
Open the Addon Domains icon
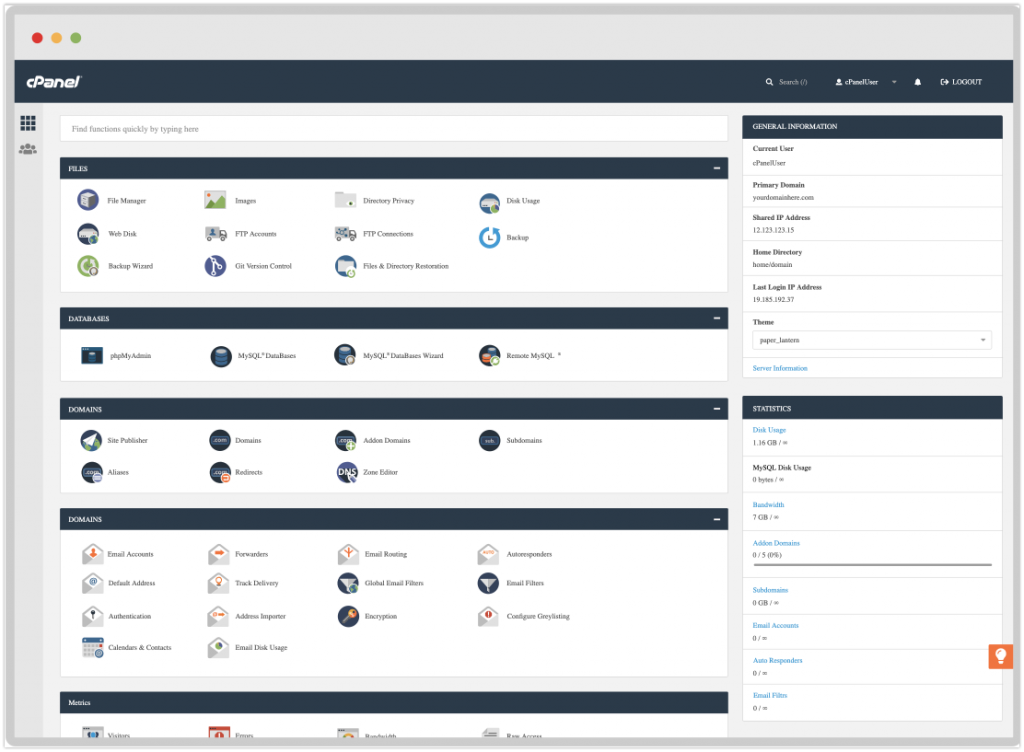(345, 440)
